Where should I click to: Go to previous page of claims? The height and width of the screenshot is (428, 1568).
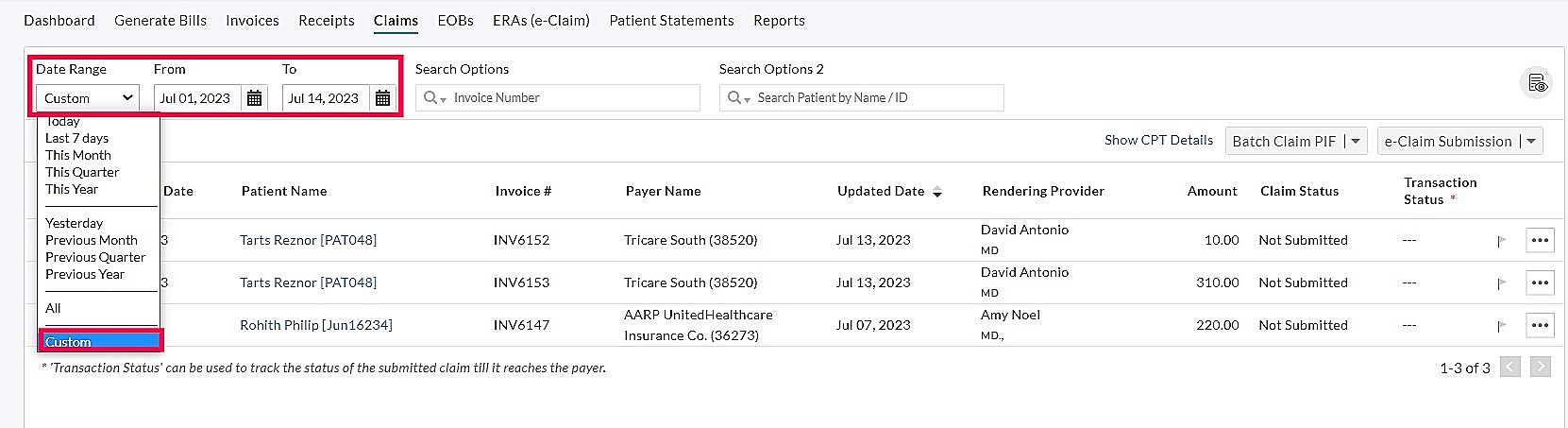pos(1510,367)
